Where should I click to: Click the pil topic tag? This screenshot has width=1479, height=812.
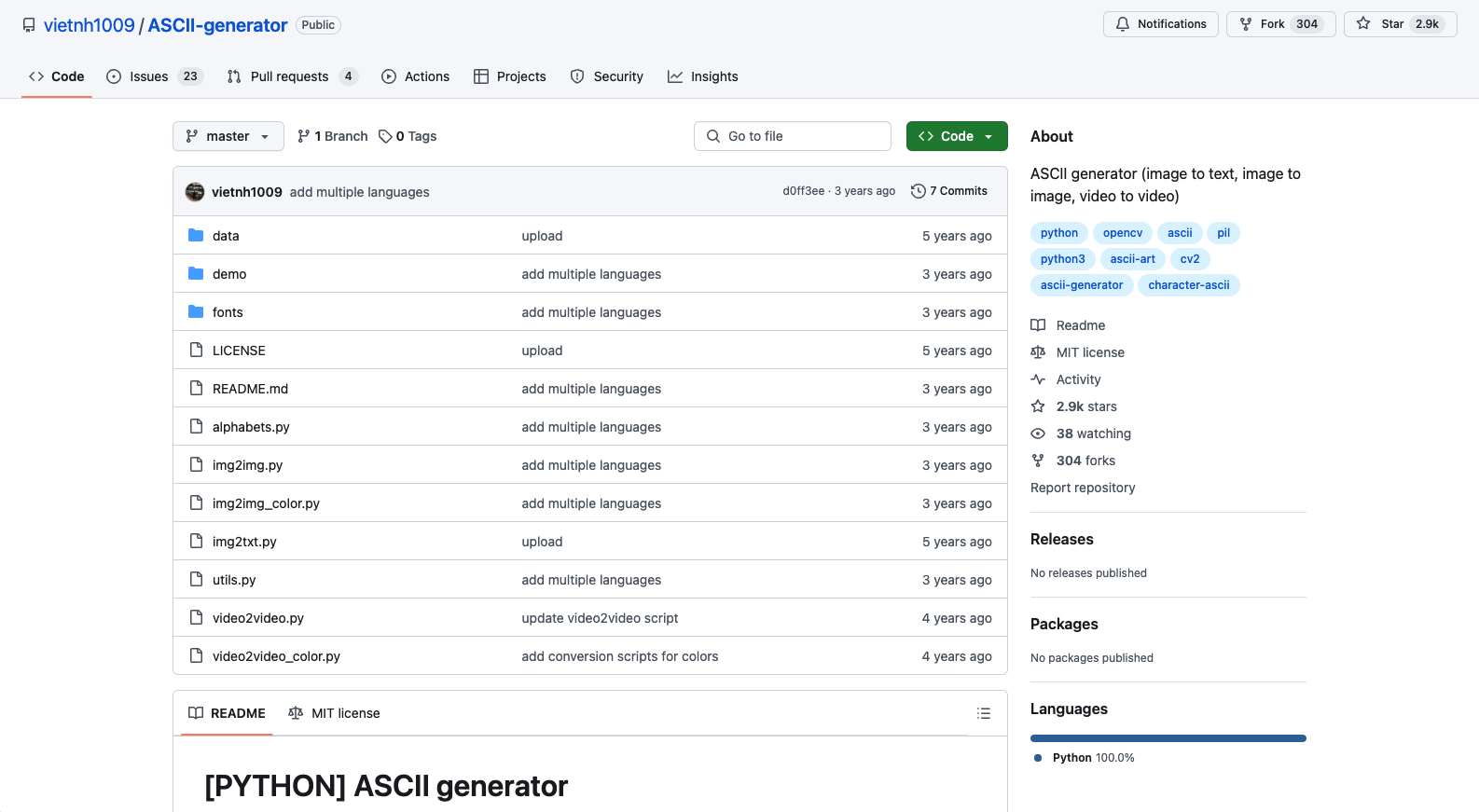(x=1223, y=233)
